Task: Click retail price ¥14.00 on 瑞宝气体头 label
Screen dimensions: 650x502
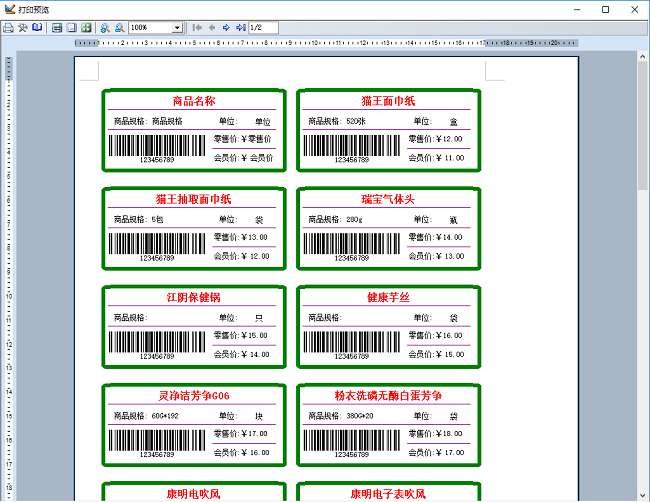Action: point(449,237)
